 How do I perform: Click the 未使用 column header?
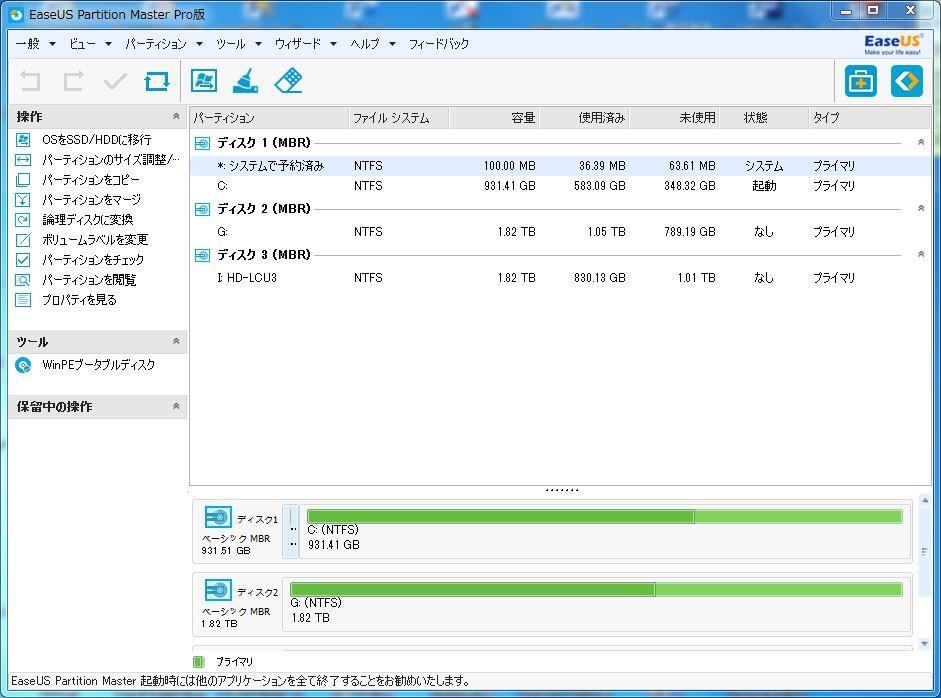(675, 118)
